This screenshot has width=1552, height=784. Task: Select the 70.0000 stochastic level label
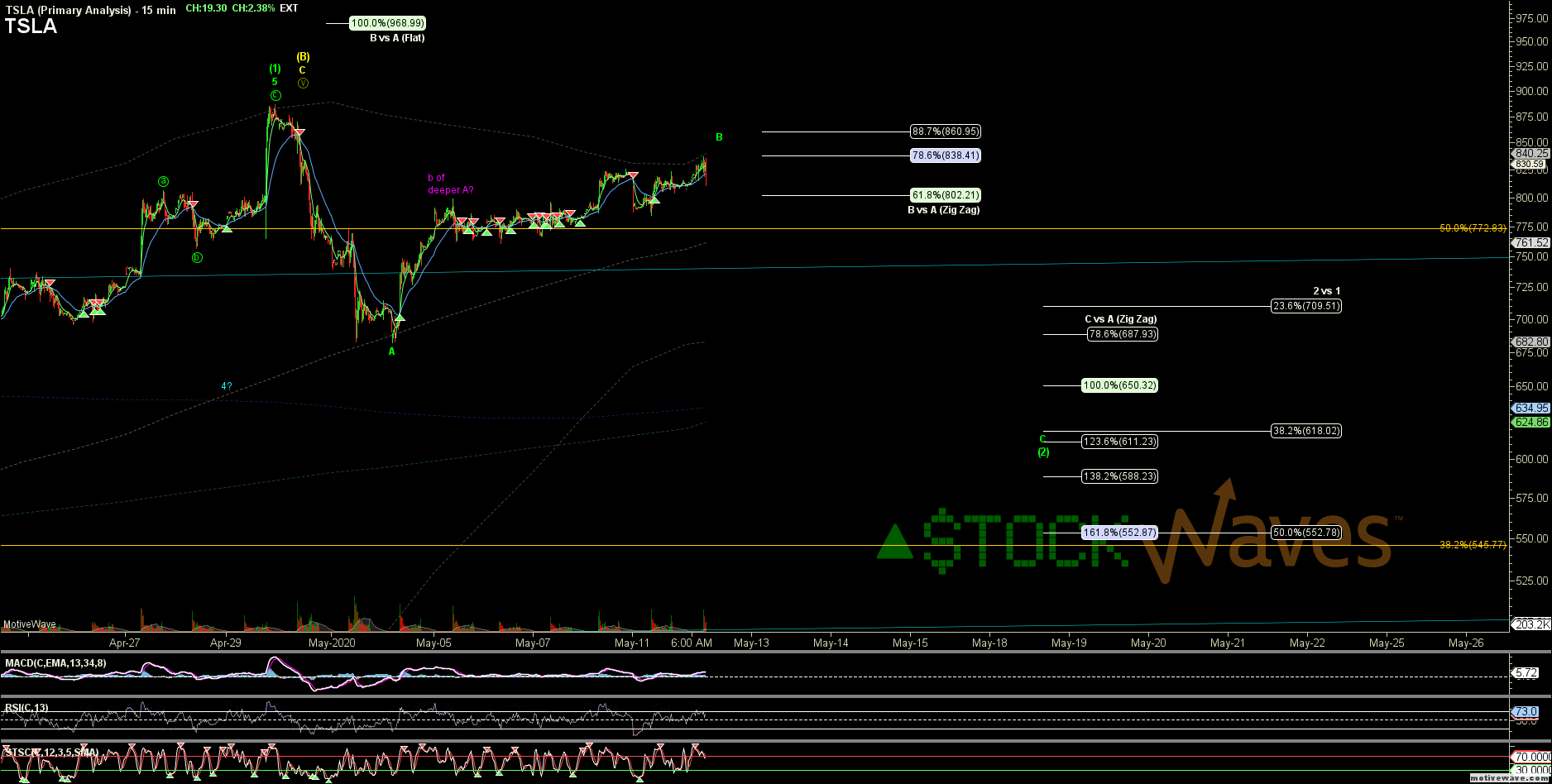(1531, 757)
